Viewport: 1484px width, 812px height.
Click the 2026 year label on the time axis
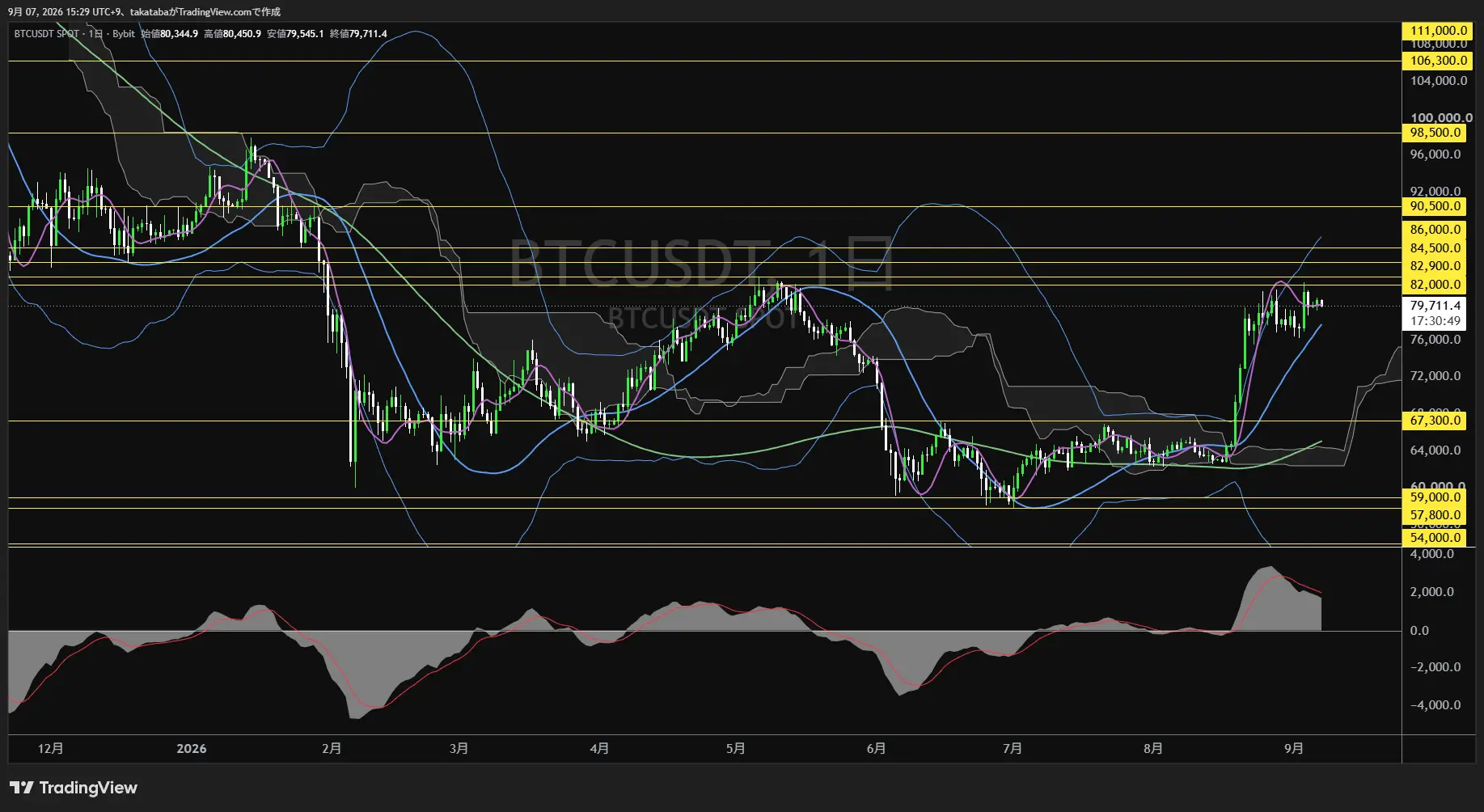(x=192, y=749)
